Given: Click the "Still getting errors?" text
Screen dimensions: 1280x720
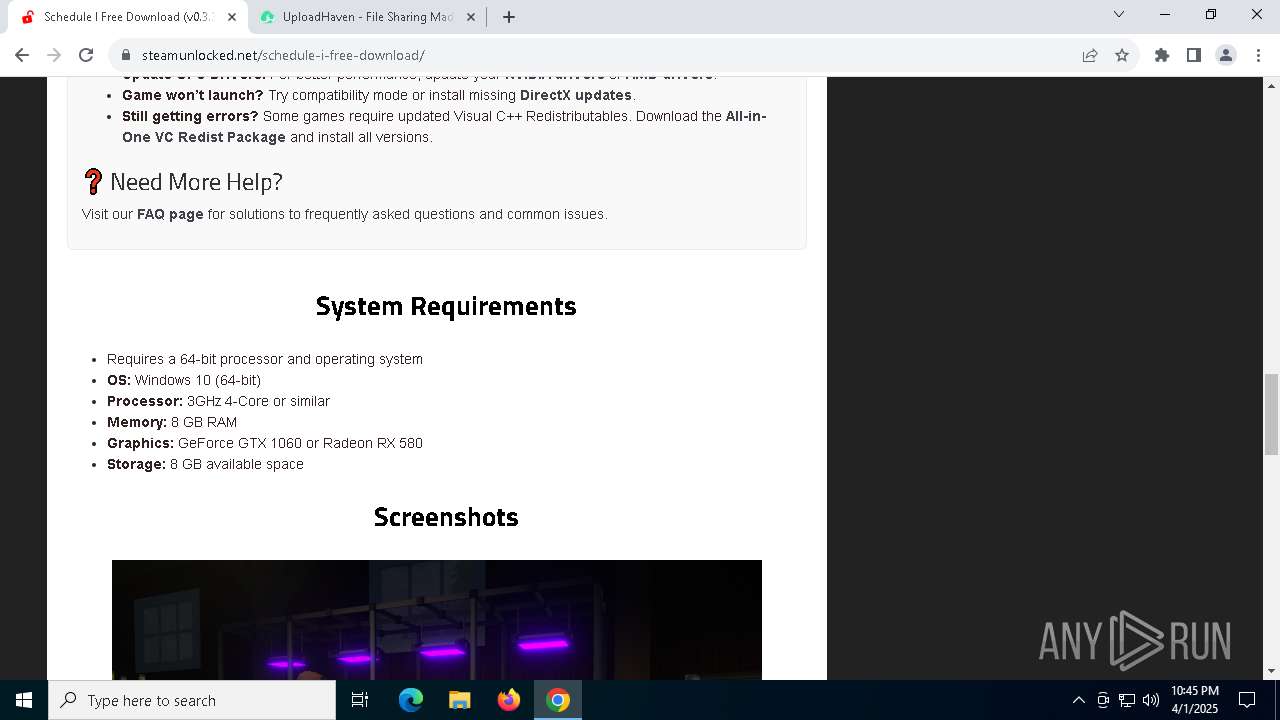Looking at the screenshot, I should pyautogui.click(x=190, y=116).
